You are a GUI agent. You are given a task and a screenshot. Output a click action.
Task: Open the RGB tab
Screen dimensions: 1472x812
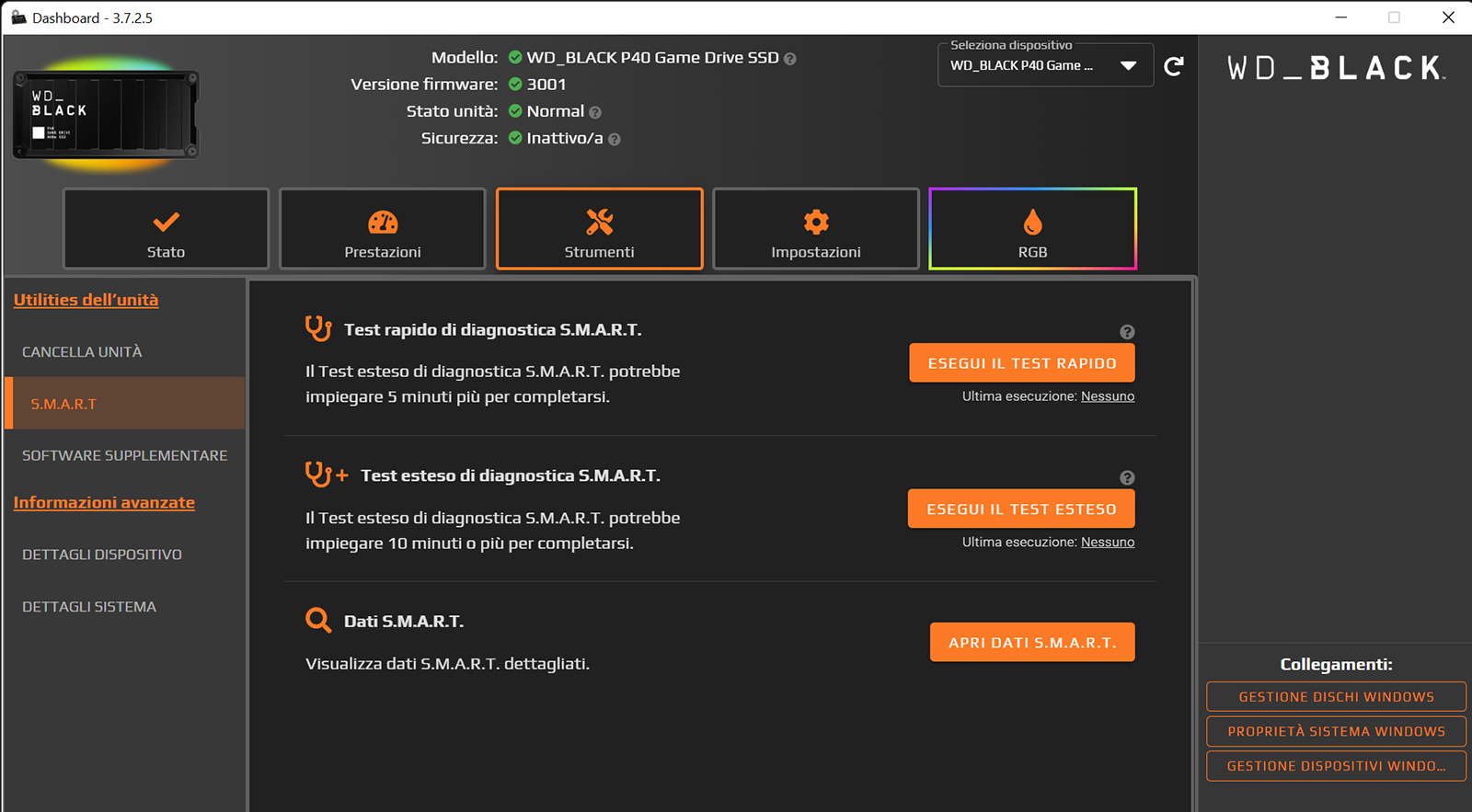(x=1033, y=229)
